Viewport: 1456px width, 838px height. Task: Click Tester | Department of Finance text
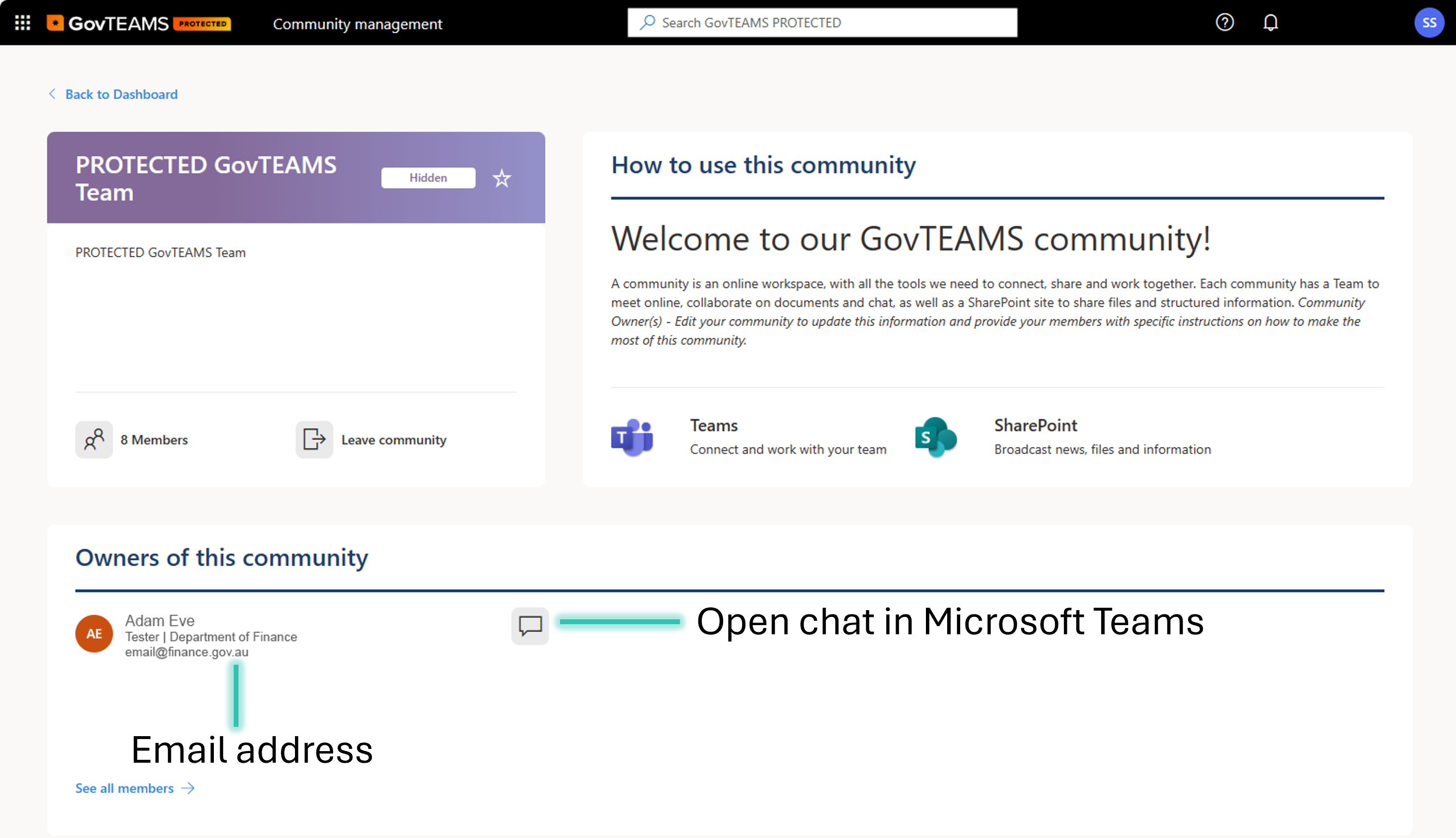[x=210, y=637]
